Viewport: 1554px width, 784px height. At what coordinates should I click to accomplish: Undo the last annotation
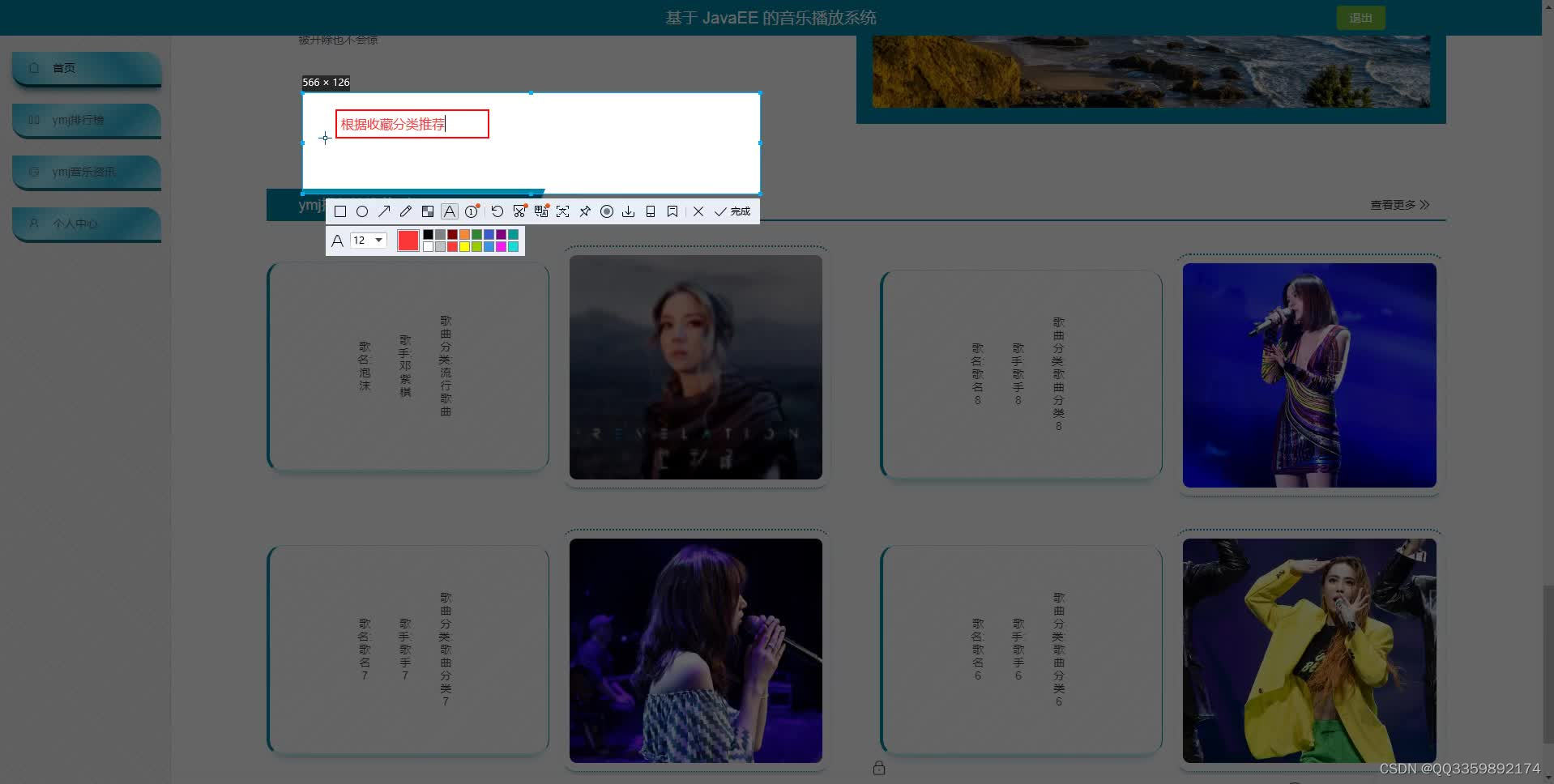point(497,211)
